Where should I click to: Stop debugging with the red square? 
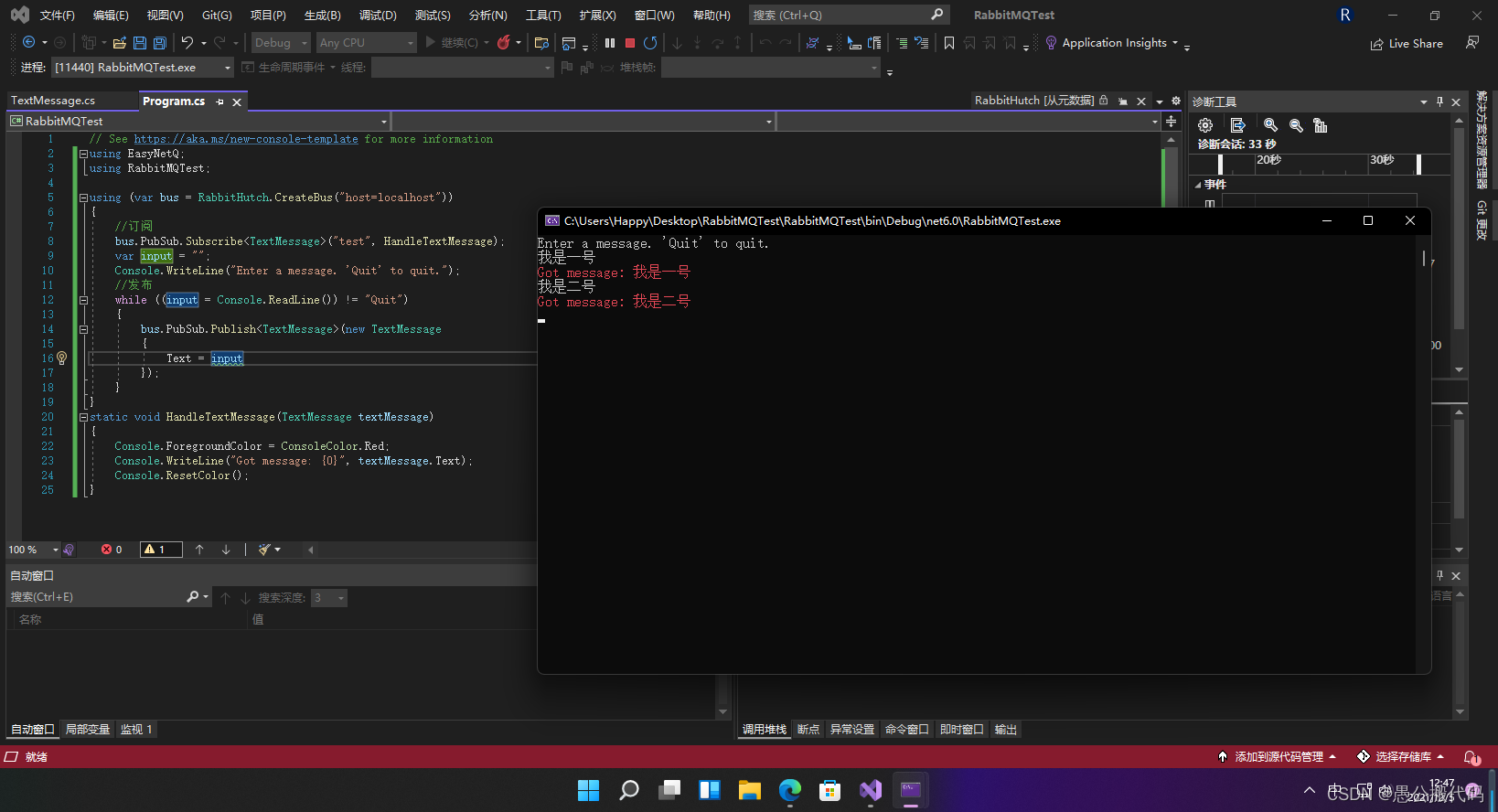coord(630,42)
